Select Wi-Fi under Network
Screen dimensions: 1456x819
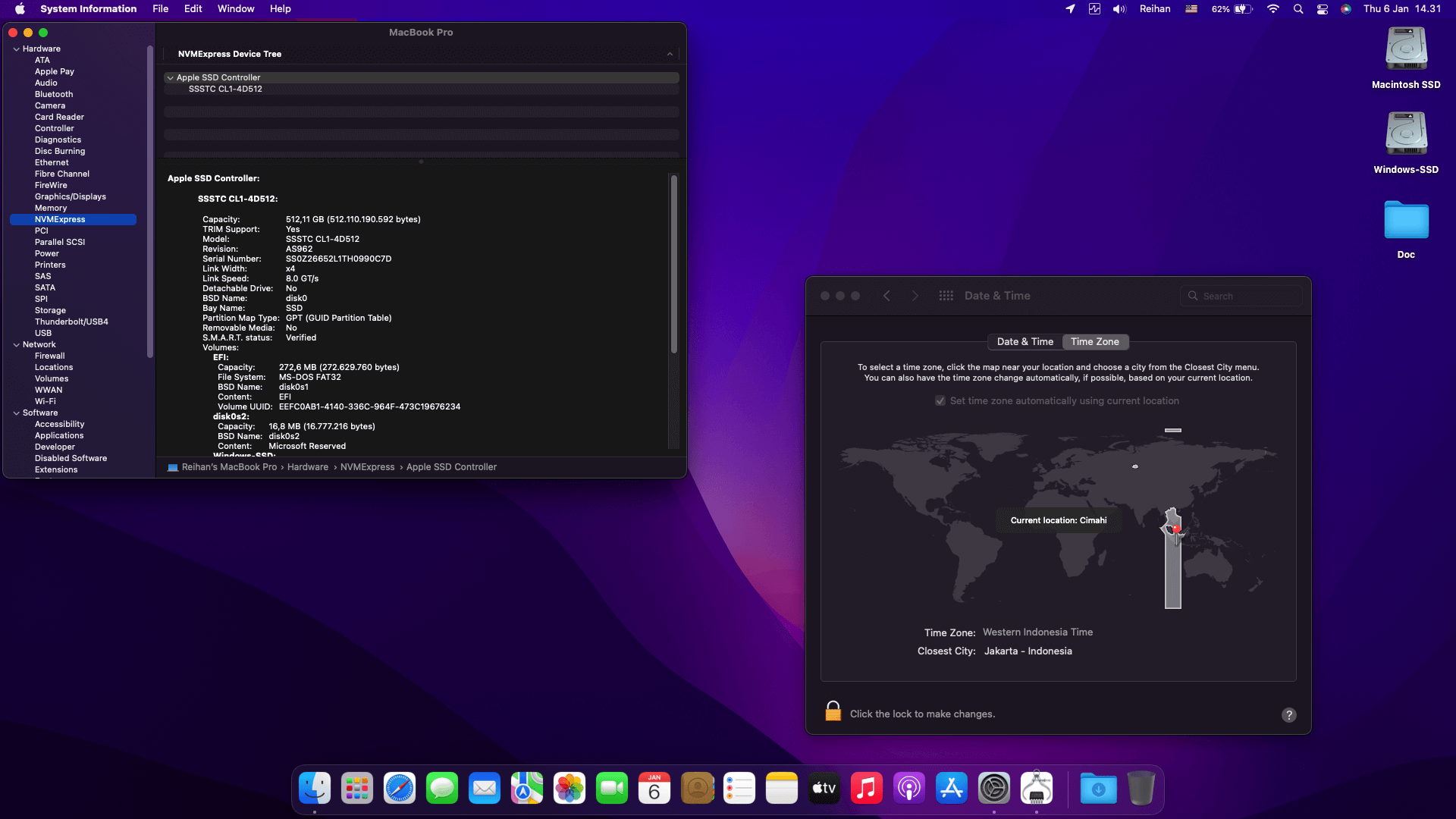pyautogui.click(x=45, y=402)
